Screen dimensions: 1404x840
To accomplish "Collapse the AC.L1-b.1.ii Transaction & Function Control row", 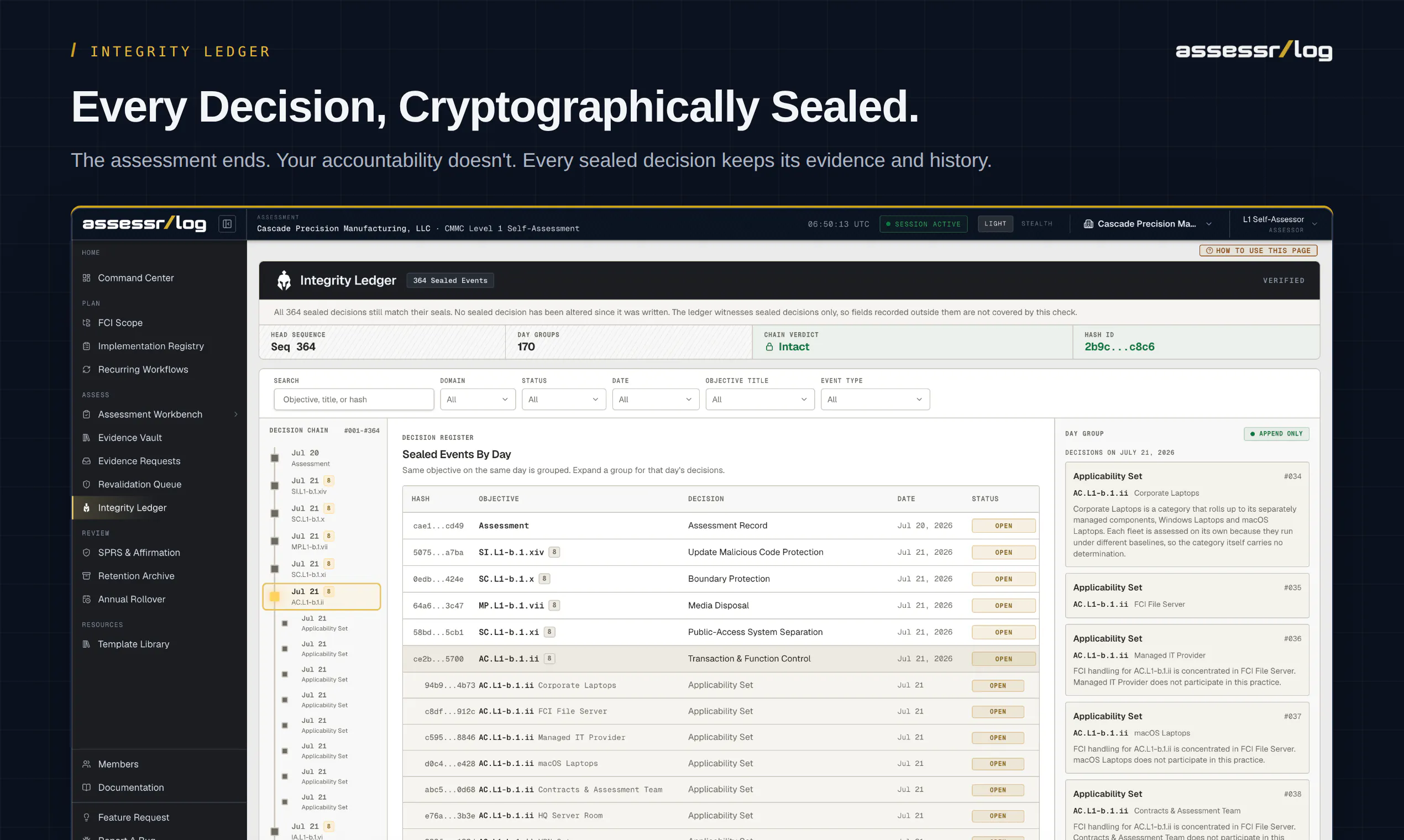I will [721, 659].
